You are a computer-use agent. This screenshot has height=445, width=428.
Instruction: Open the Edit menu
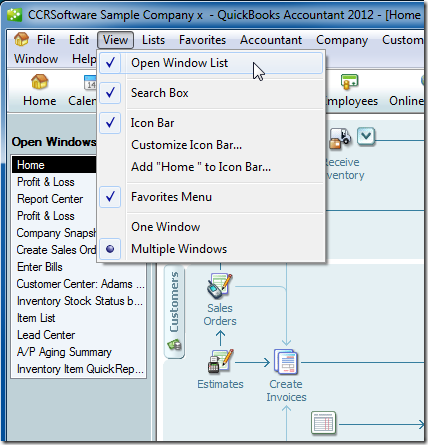(x=79, y=40)
